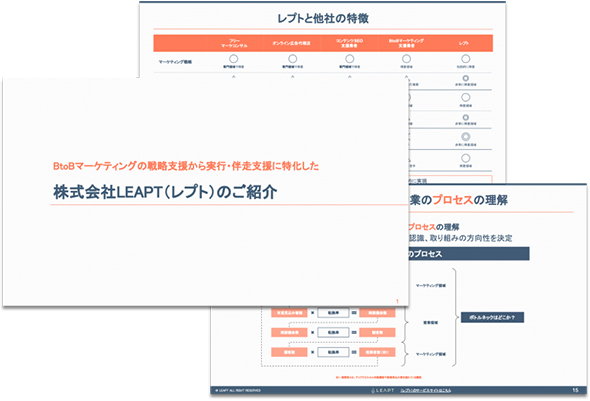
Task: Click the レプトと他社の特徴 slide title
Action: [x=323, y=18]
